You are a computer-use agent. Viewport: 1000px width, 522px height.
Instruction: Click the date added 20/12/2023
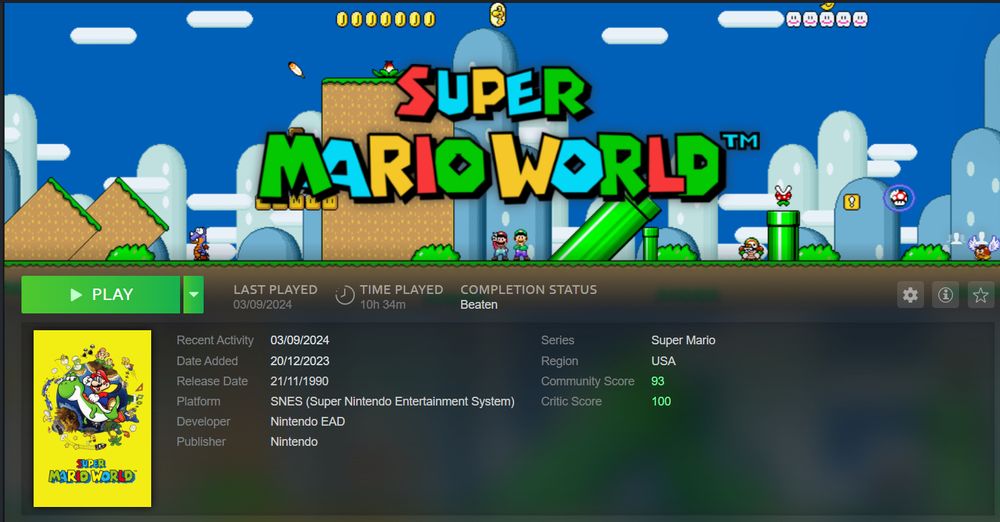(300, 361)
